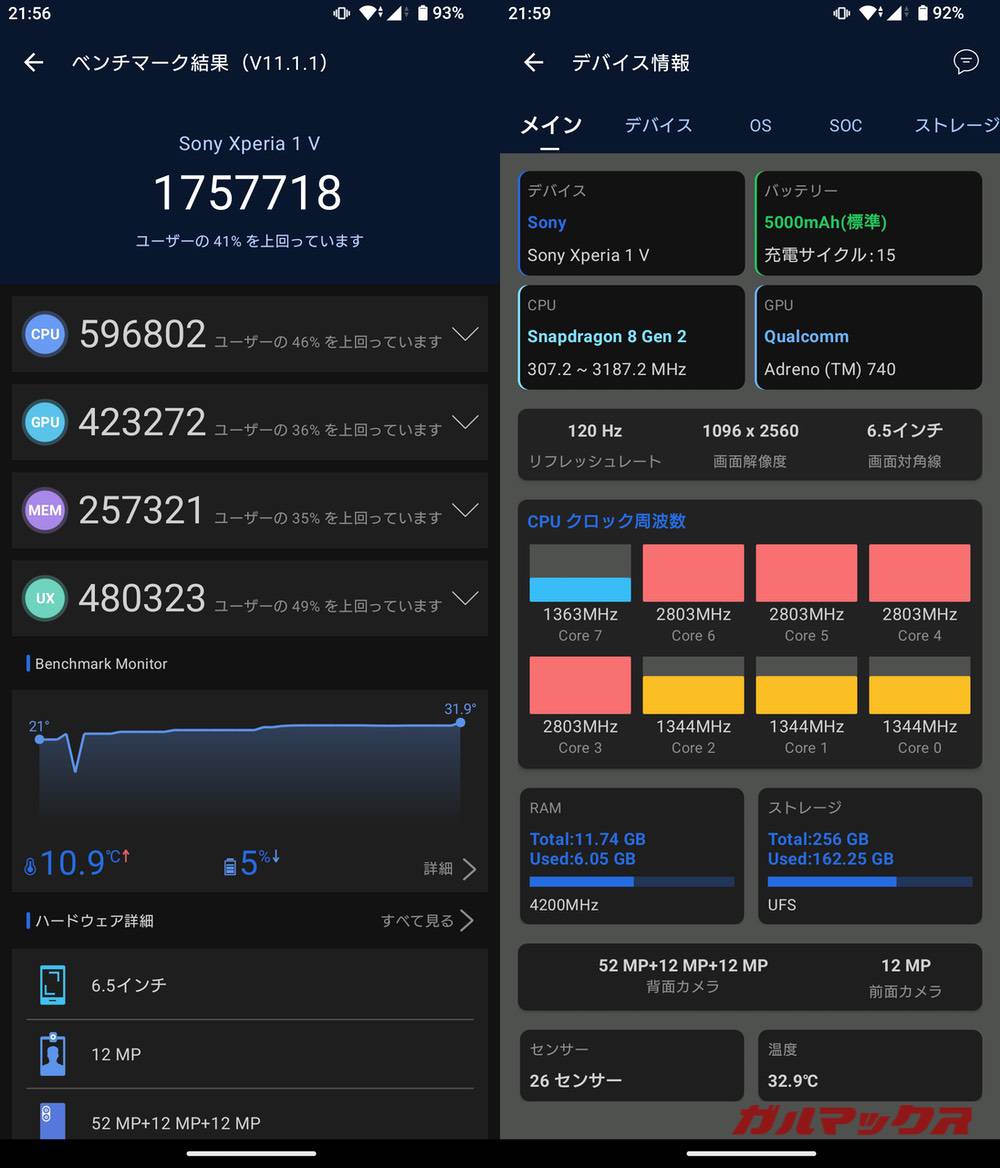Expand the CPU score details chevron

point(466,334)
